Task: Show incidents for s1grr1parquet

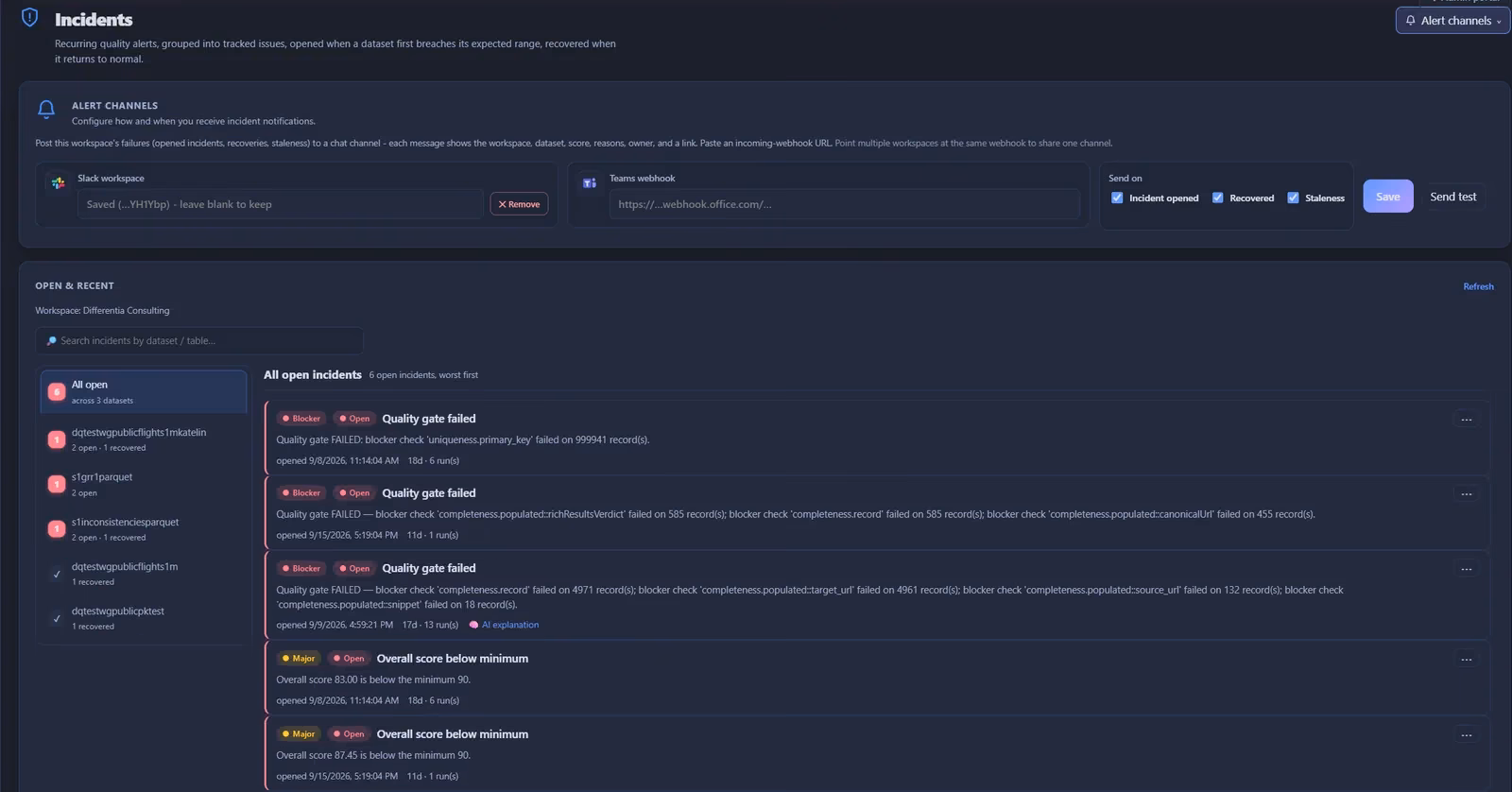Action: point(144,484)
